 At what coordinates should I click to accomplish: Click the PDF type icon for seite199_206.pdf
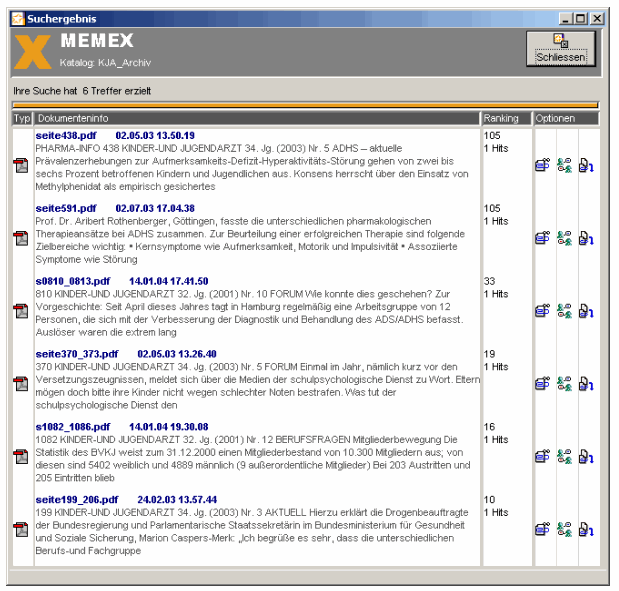tap(20, 529)
